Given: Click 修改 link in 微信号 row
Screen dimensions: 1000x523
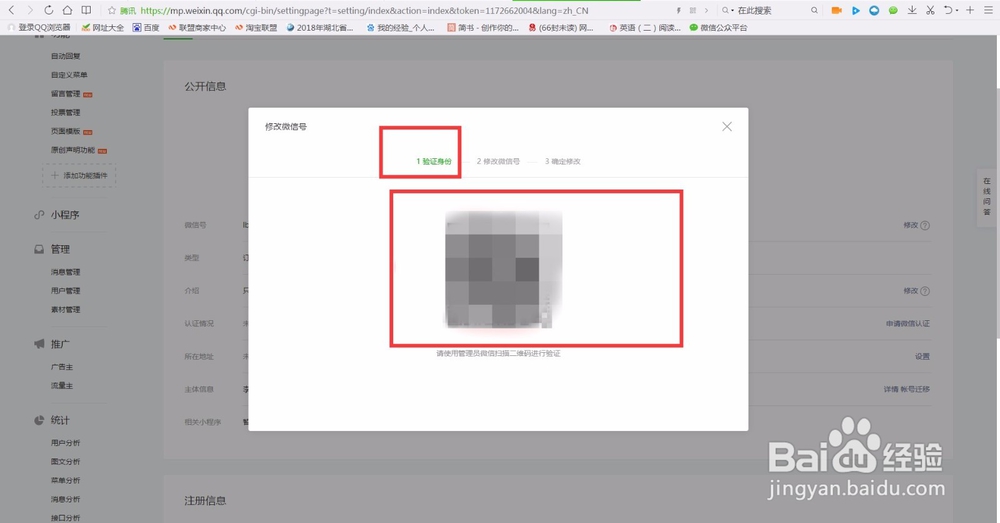Looking at the screenshot, I should point(911,225).
